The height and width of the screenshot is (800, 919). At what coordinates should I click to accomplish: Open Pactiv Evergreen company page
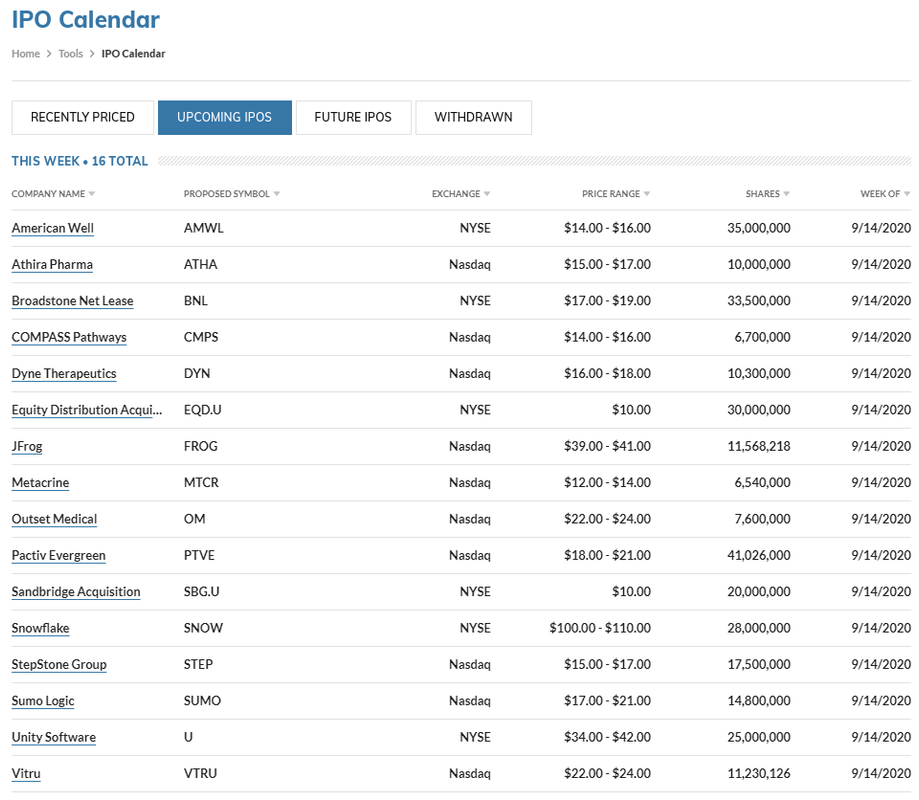(59, 556)
